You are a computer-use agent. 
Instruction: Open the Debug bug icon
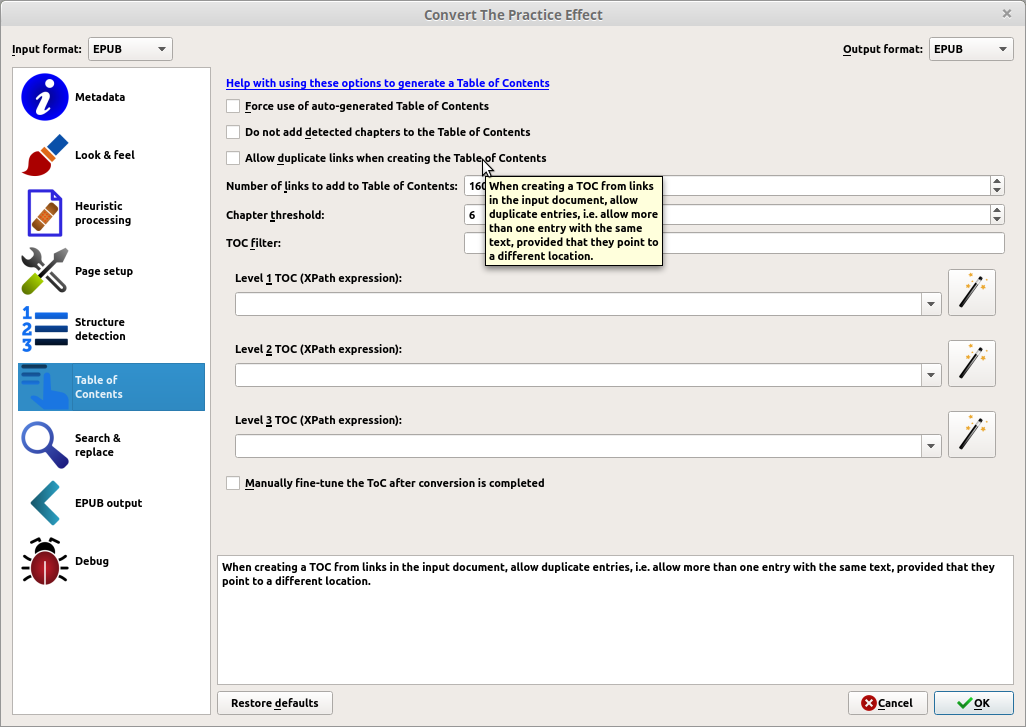tap(44, 561)
